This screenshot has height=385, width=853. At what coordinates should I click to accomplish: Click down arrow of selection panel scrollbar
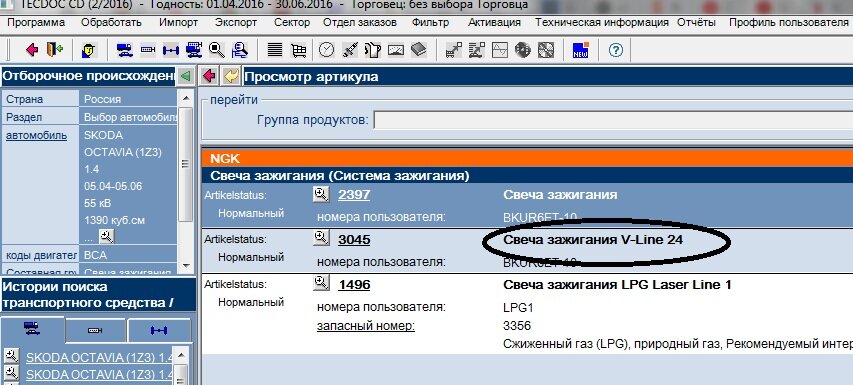(x=186, y=266)
